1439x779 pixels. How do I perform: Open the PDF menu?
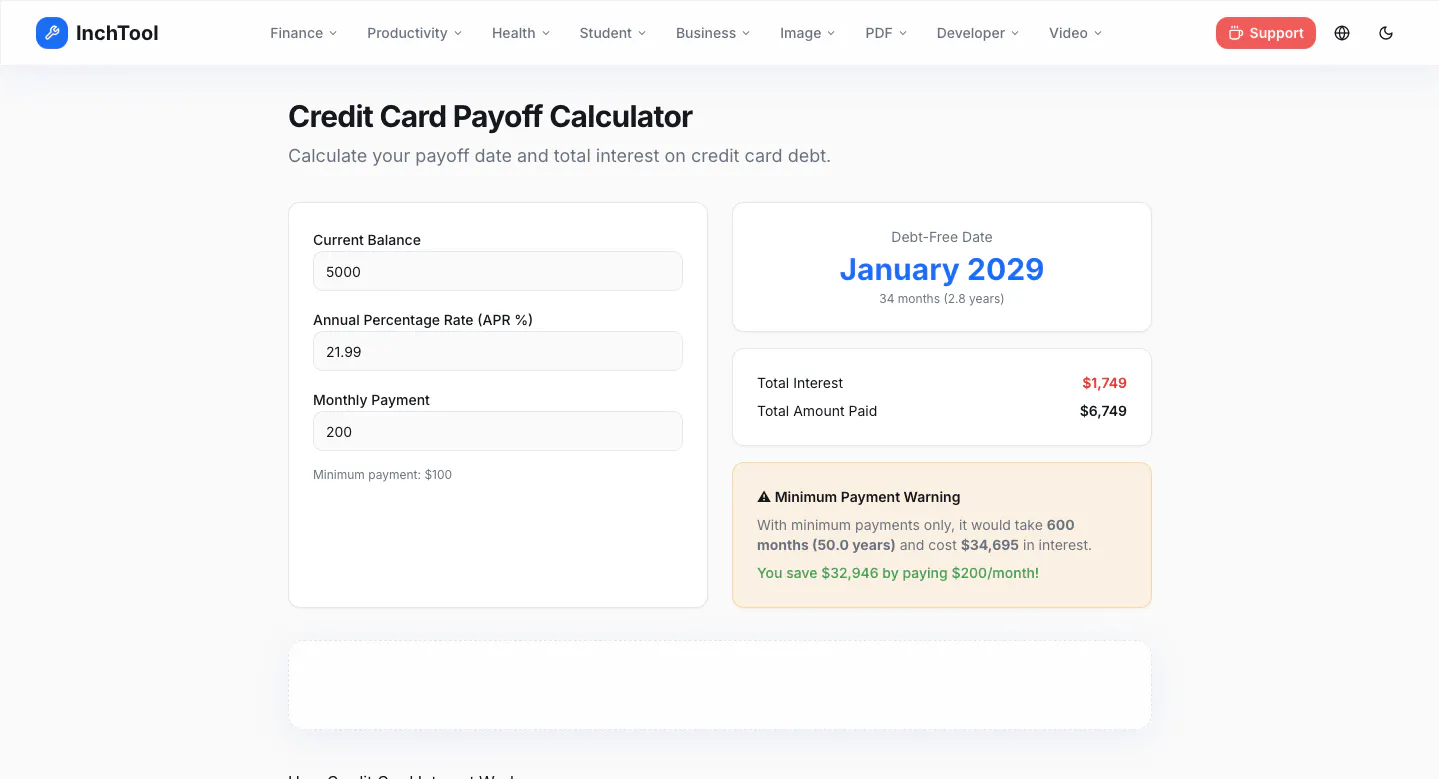coord(886,33)
